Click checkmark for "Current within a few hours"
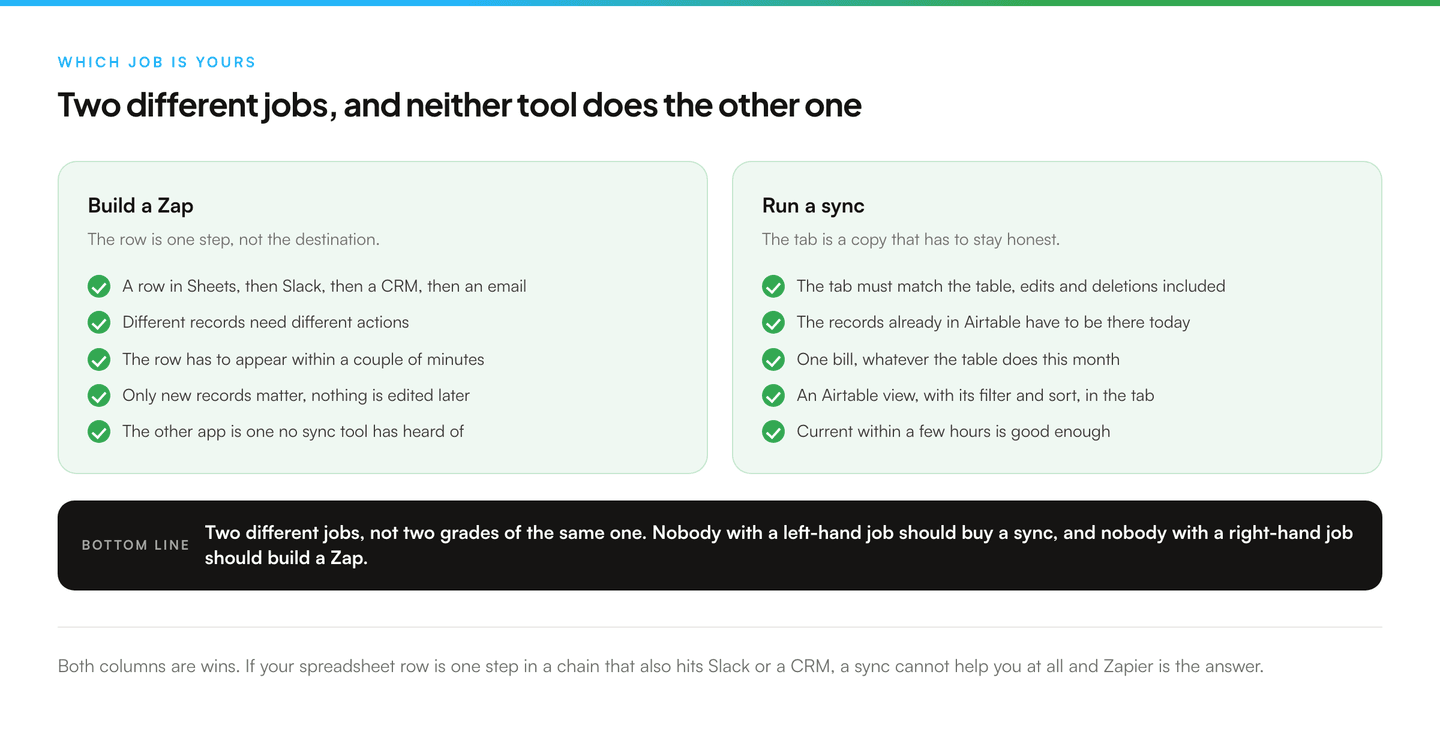1440x737 pixels. click(x=773, y=432)
